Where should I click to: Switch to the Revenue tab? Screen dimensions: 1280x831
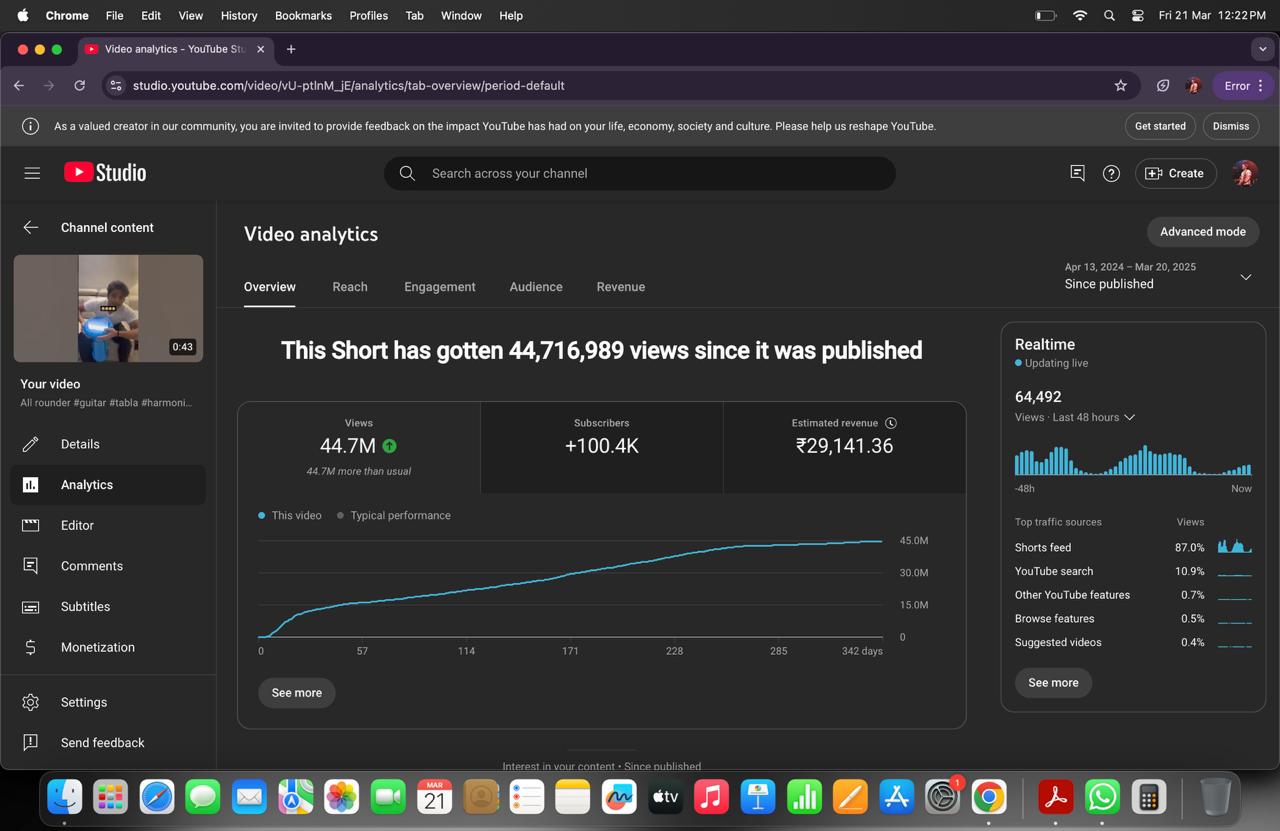(x=621, y=287)
